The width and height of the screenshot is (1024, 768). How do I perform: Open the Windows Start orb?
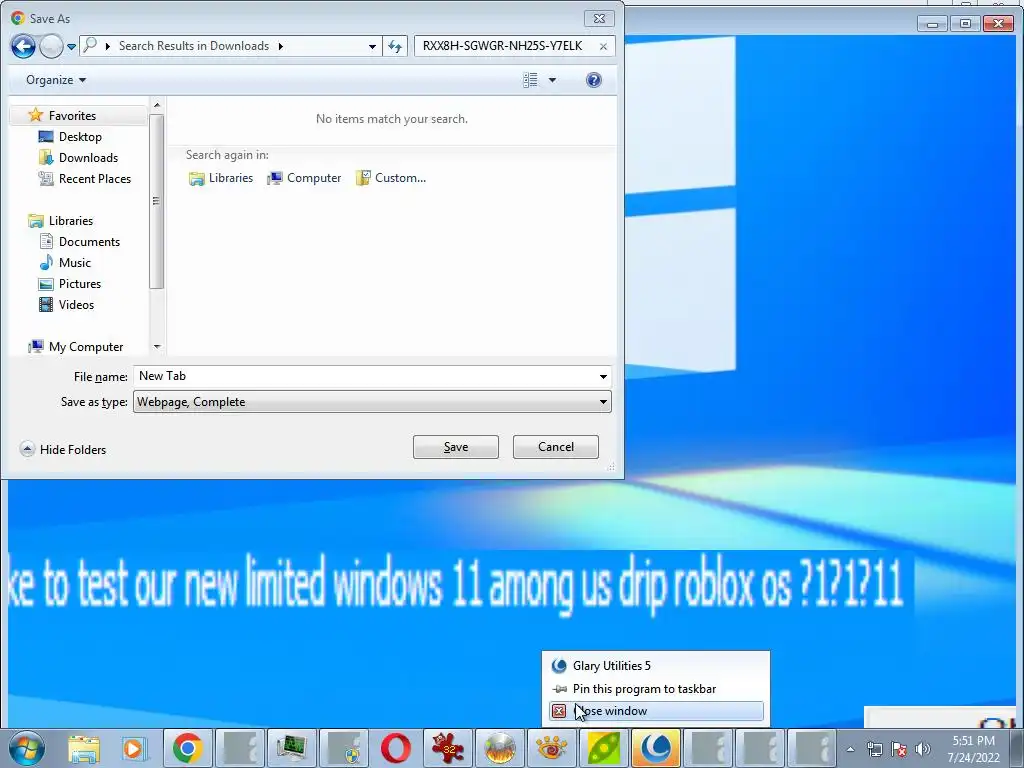click(x=27, y=748)
